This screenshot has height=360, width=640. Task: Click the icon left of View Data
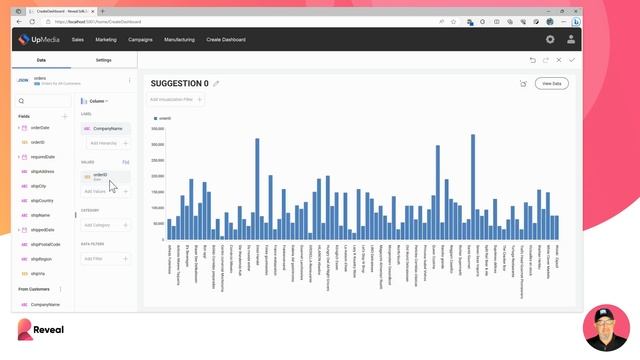(x=523, y=84)
